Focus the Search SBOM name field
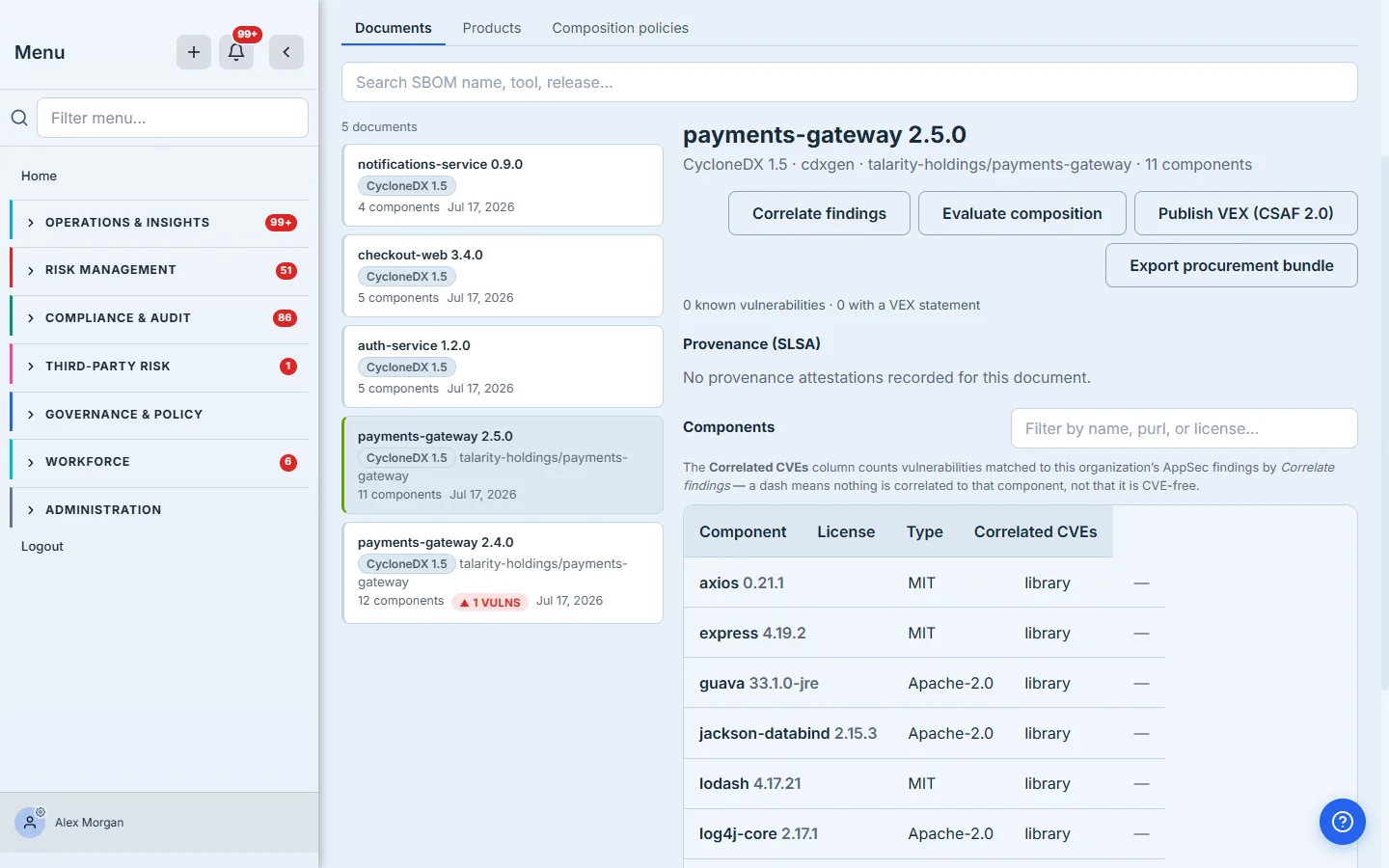Image resolution: width=1389 pixels, height=868 pixels. click(x=850, y=82)
